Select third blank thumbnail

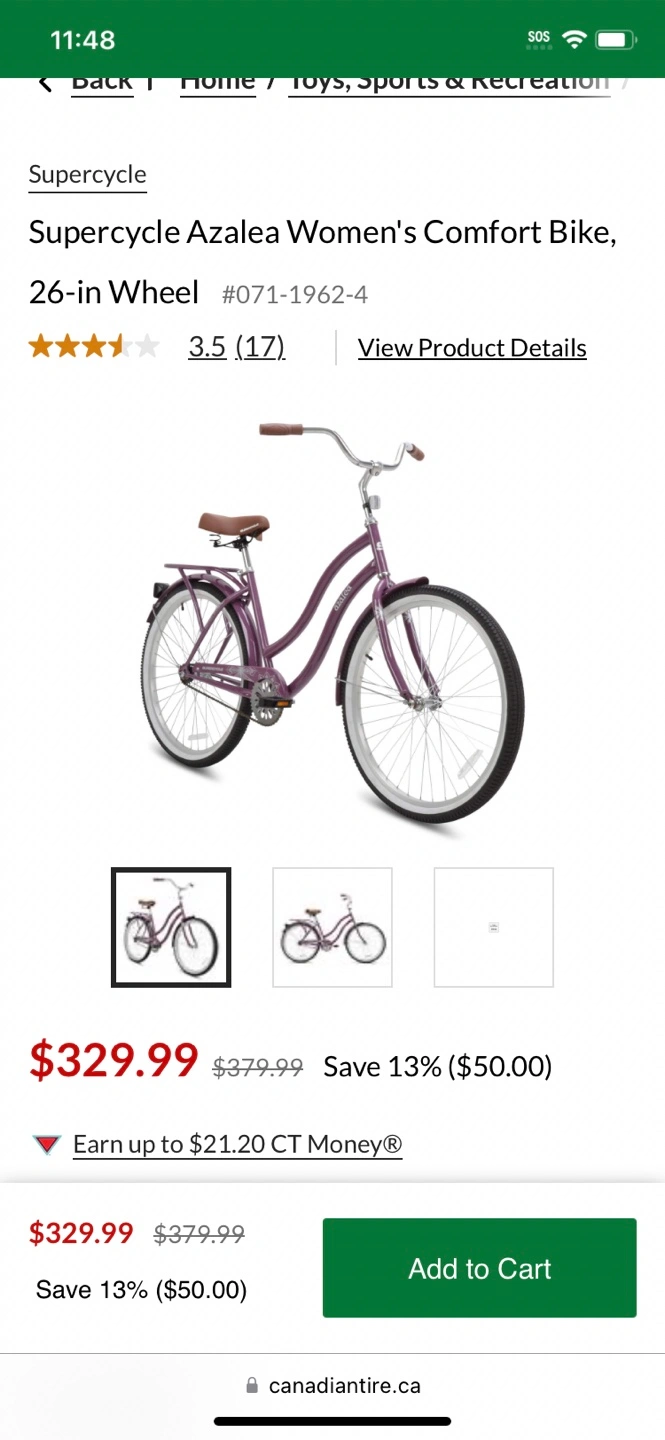click(493, 927)
